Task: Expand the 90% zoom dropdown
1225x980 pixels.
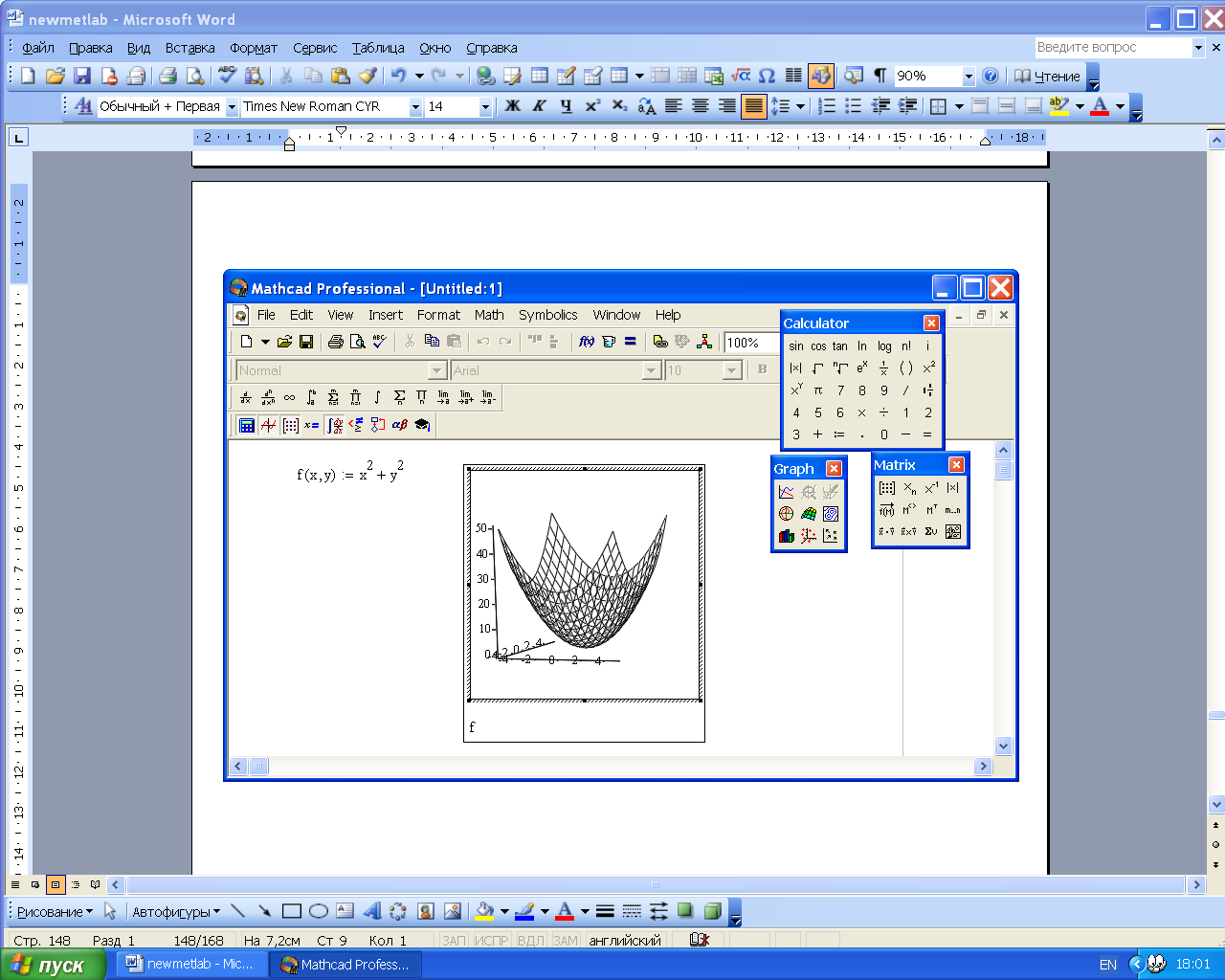Action: click(x=969, y=77)
